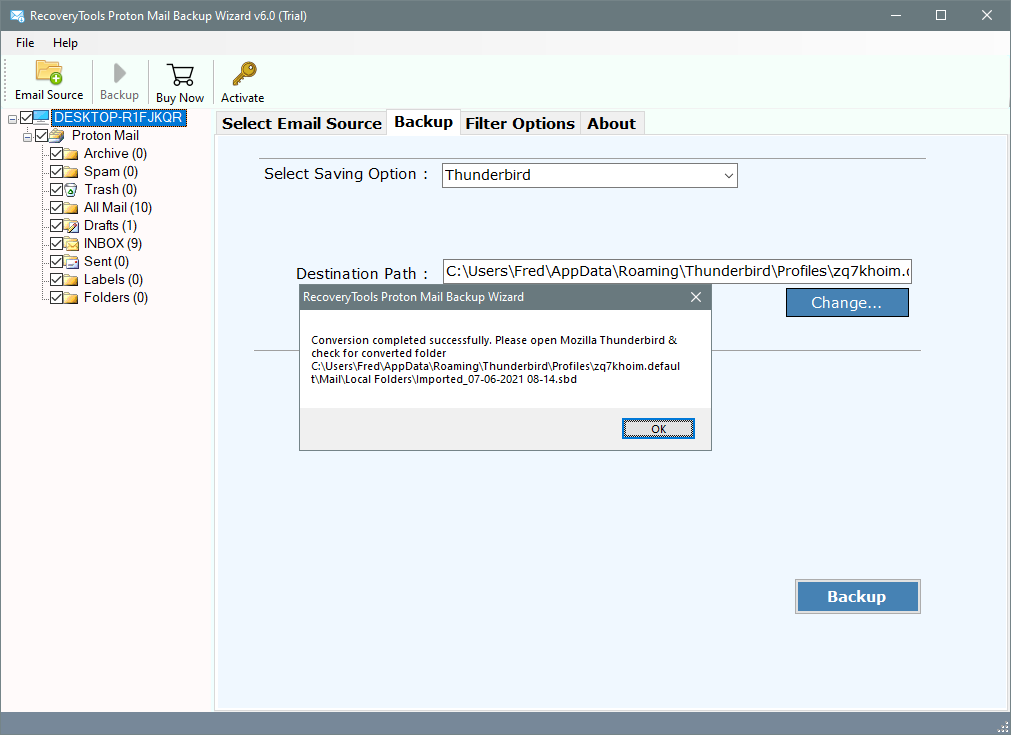Minimize the Backup Wizard window
The image size is (1011, 735).
point(896,15)
